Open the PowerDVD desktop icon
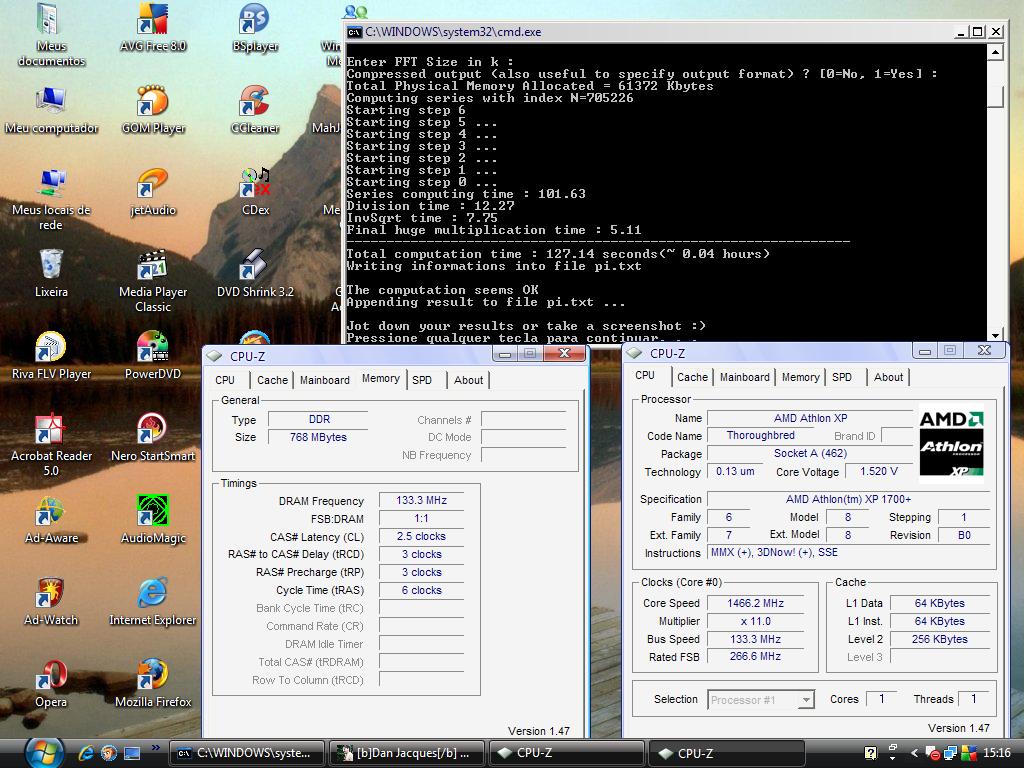 tap(153, 356)
